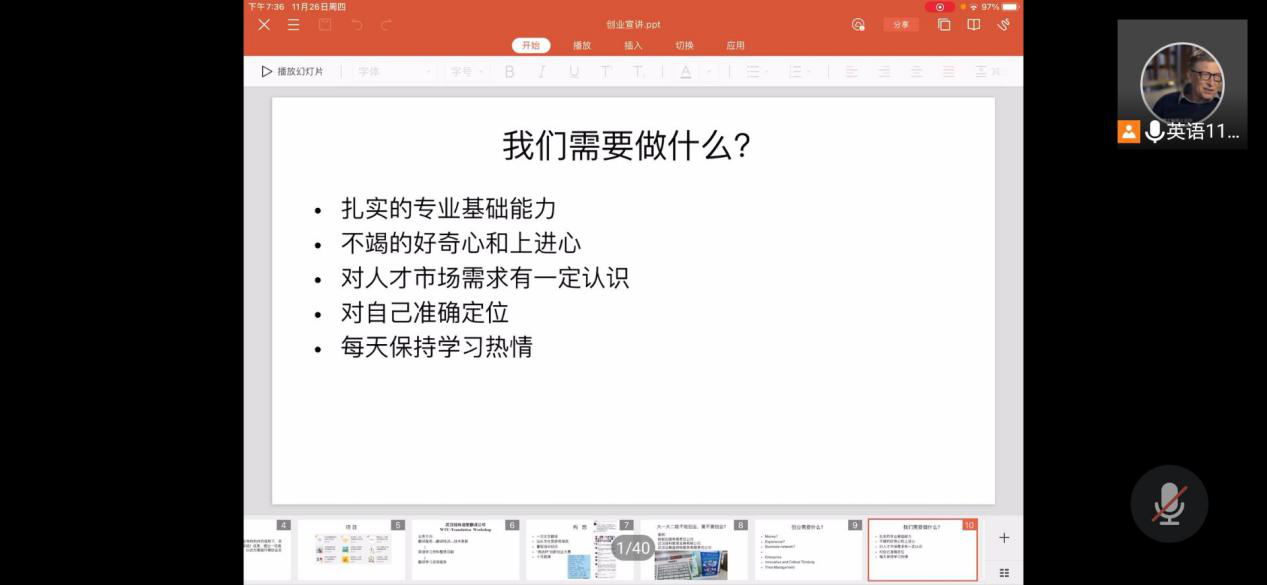Open the hamburger menu in title bar

coord(293,25)
